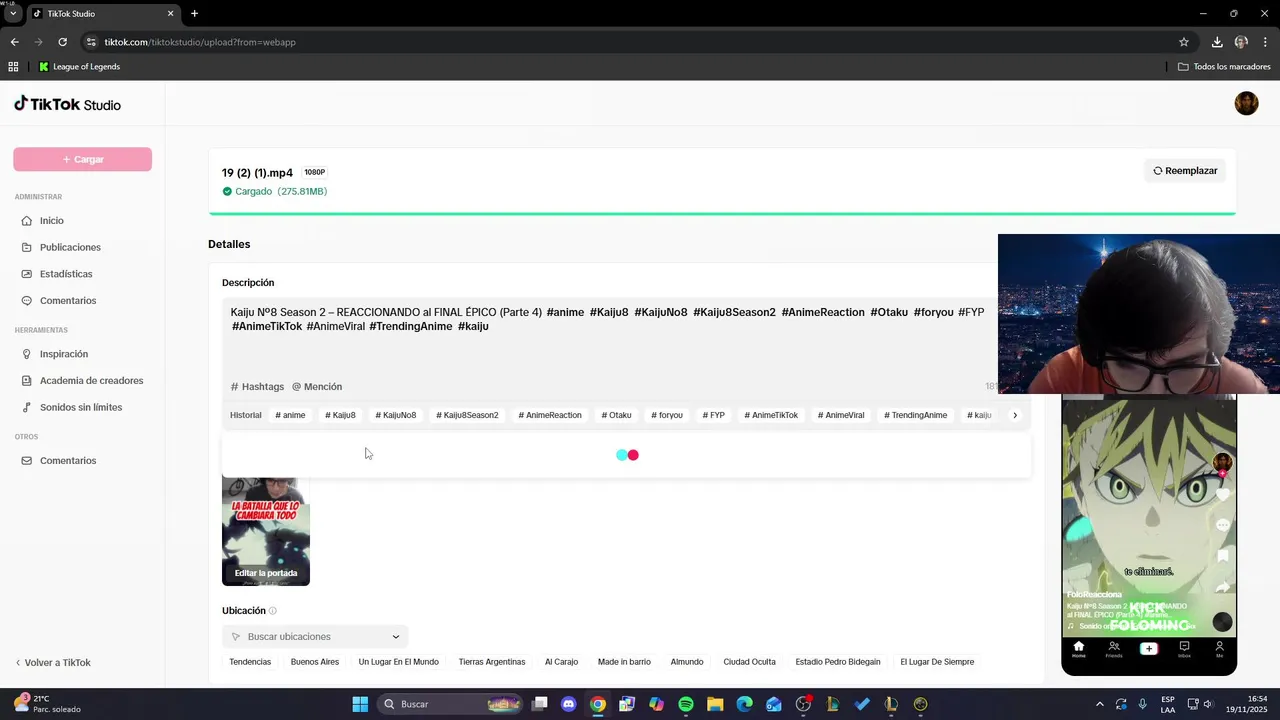Click the pink Cargar button
Screen dimensions: 1280x720
(82, 159)
